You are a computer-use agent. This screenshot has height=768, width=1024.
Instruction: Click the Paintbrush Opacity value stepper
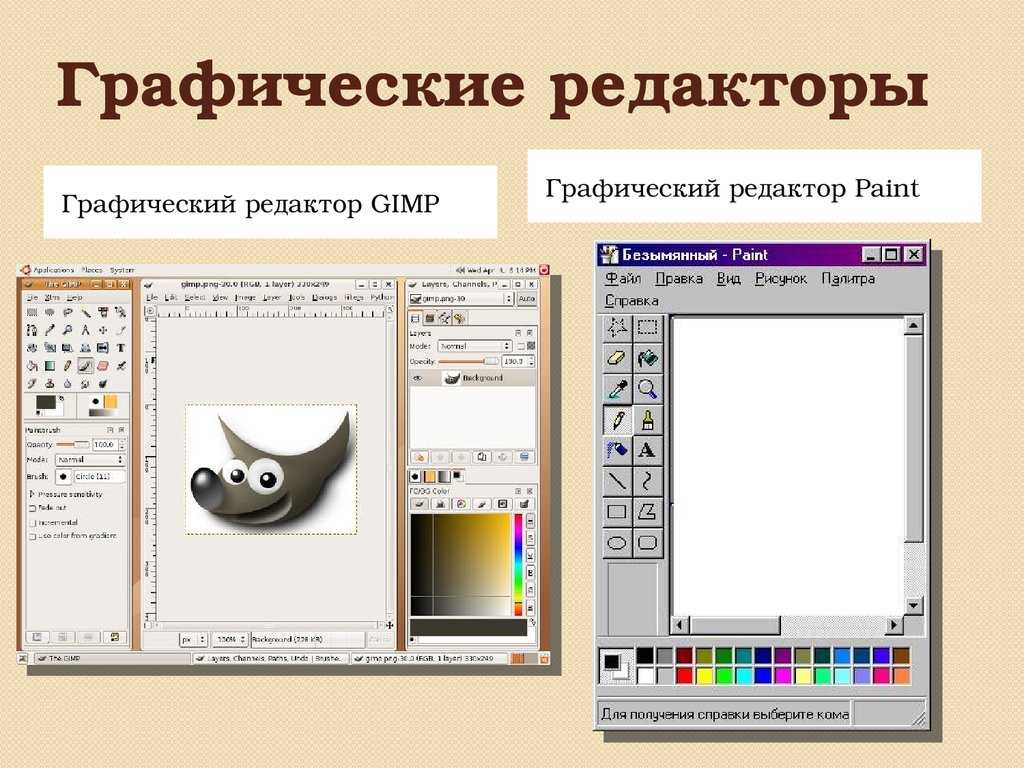pyautogui.click(x=121, y=445)
